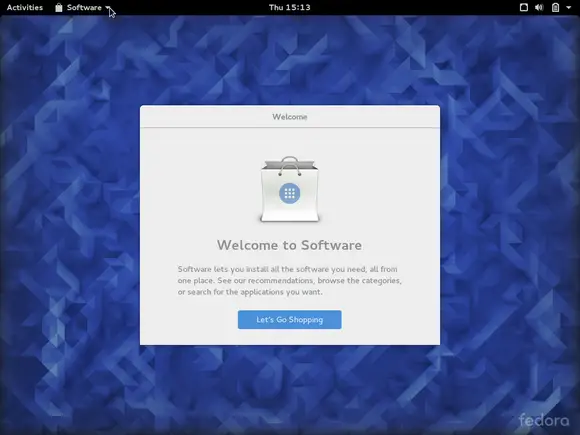Open the Activities overview
Image resolution: width=580 pixels, height=435 pixels.
(25, 7)
